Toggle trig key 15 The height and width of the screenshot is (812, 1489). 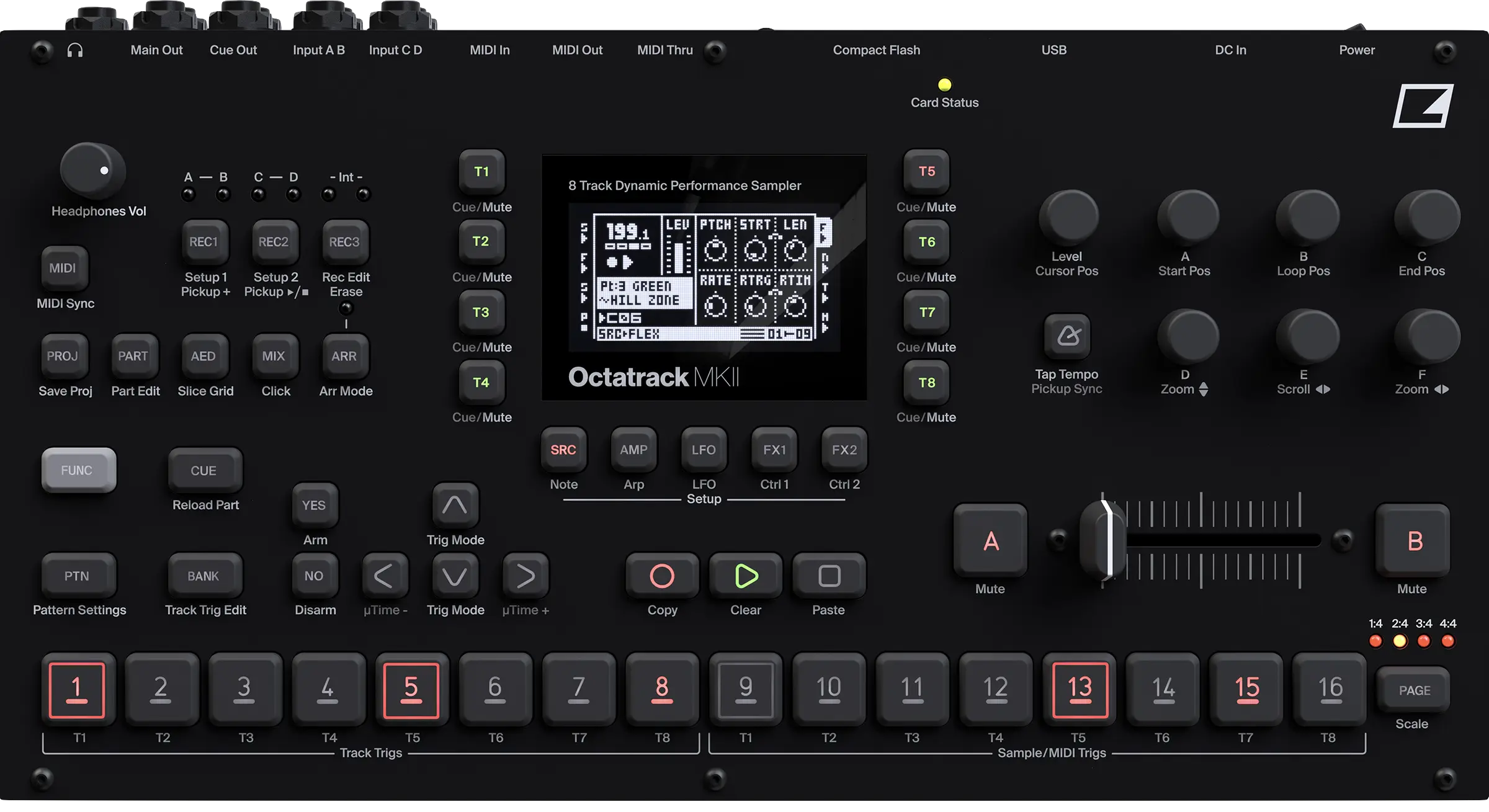(x=1246, y=690)
